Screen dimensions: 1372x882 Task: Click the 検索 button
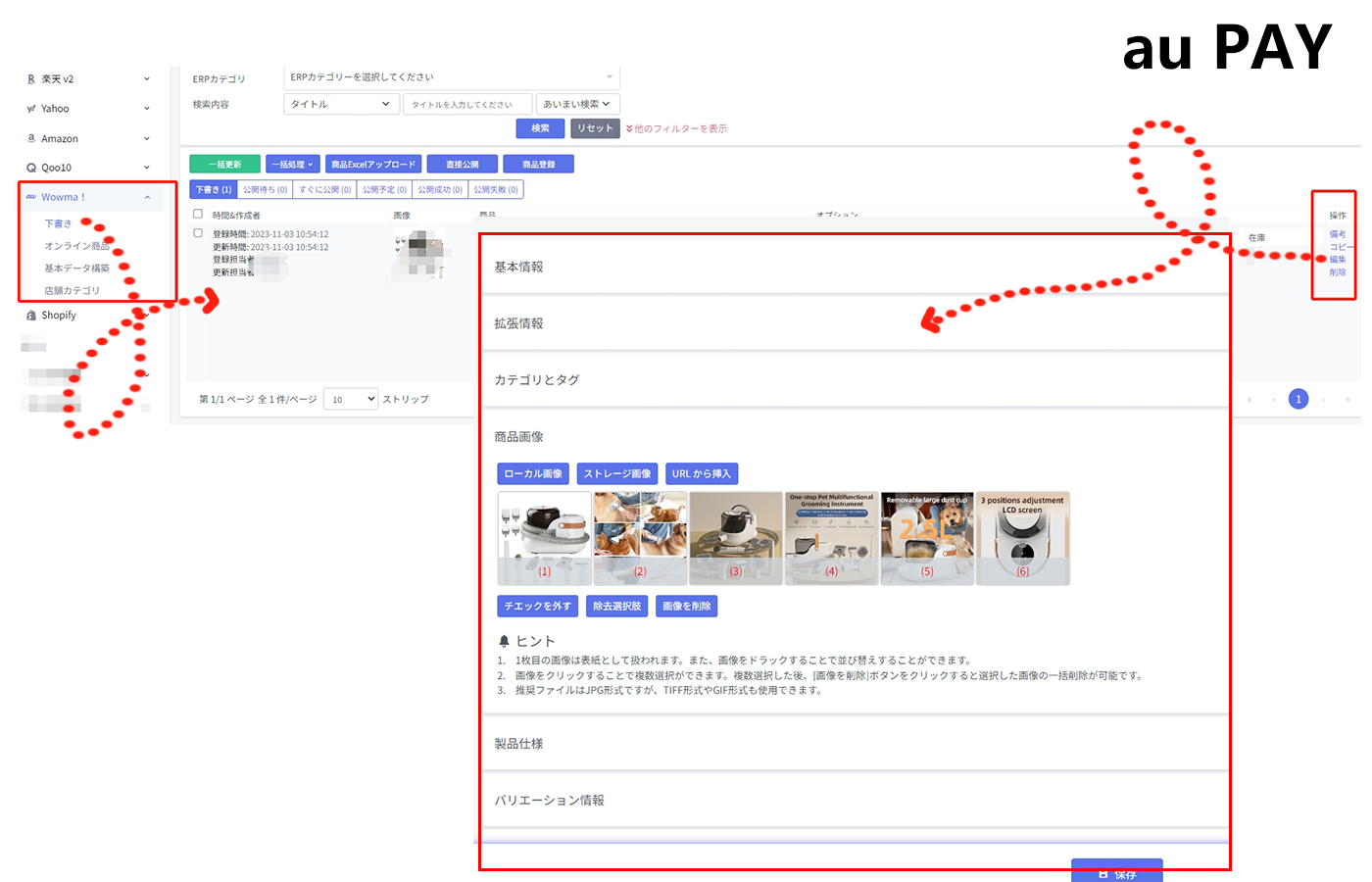540,128
